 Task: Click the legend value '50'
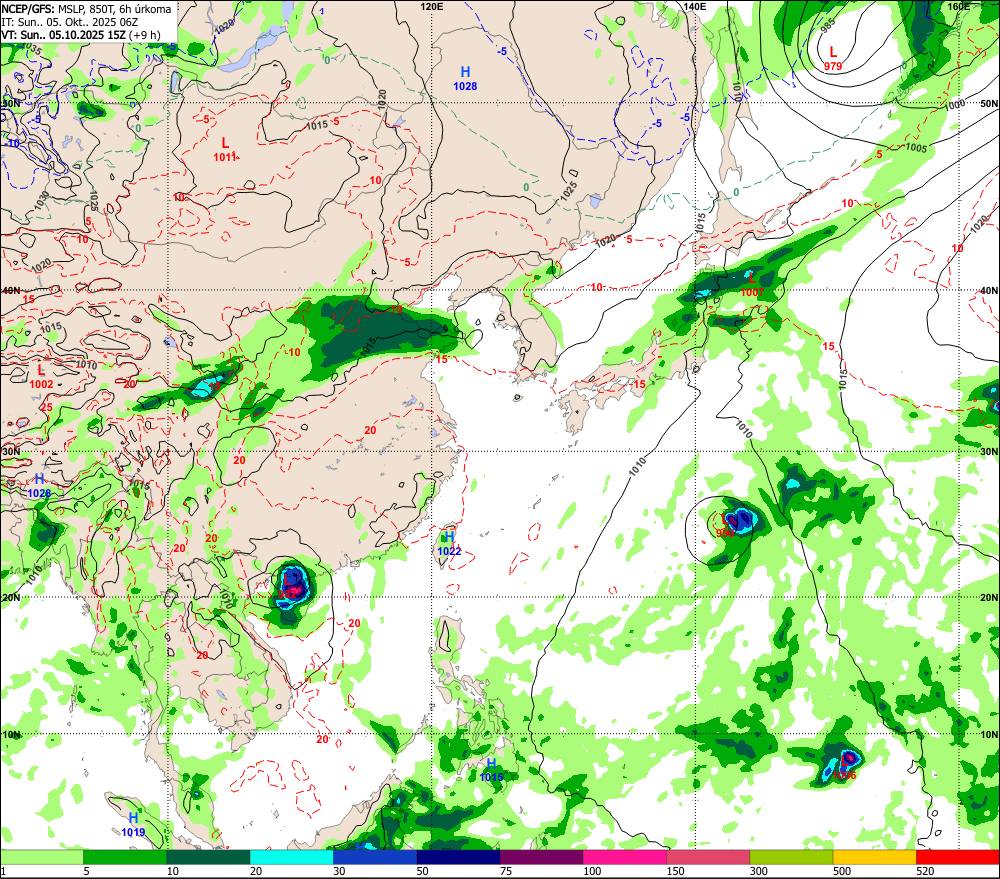click(422, 871)
